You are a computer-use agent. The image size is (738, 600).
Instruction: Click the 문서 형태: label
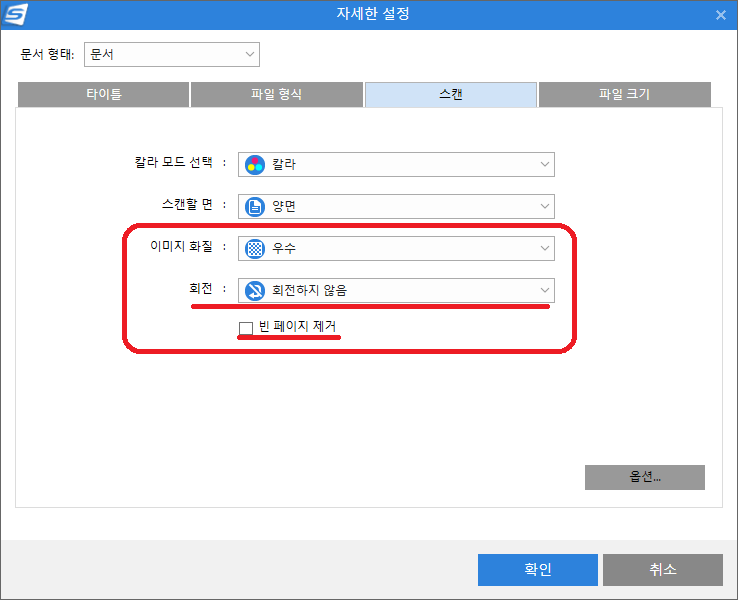[x=47, y=55]
